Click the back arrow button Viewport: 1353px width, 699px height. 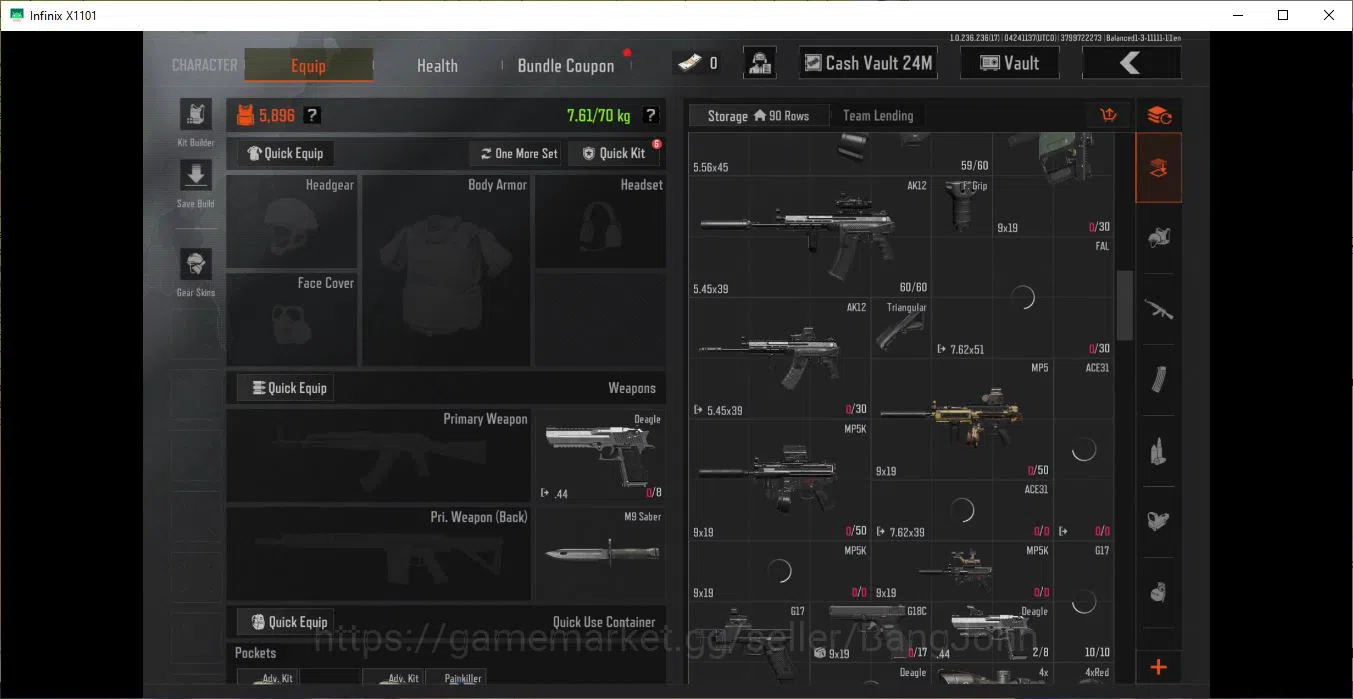coord(1131,63)
